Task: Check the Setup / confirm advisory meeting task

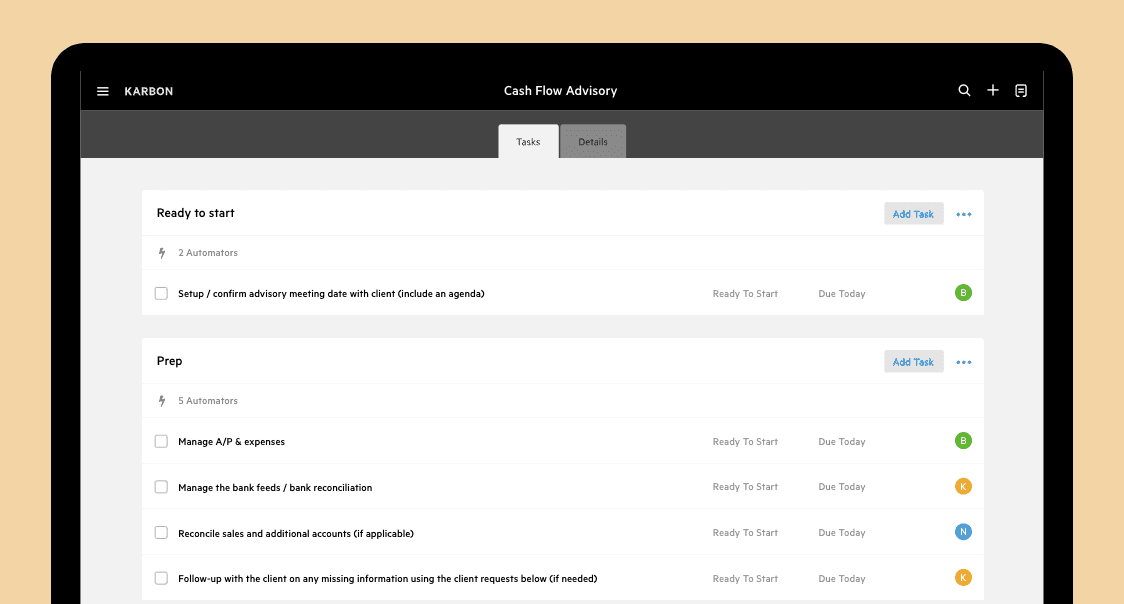Action: click(161, 293)
